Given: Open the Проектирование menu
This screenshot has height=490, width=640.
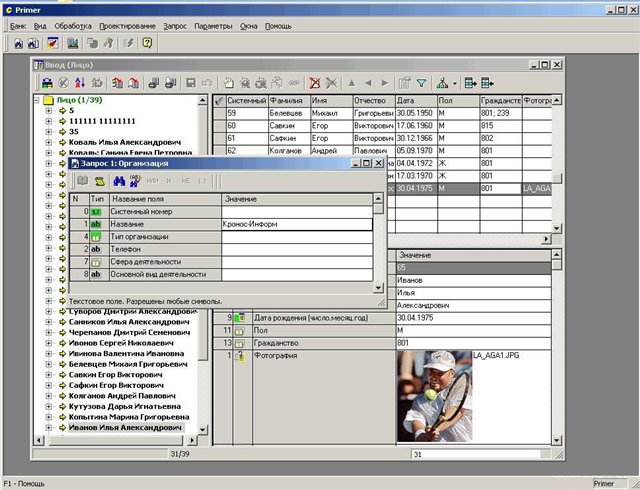Looking at the screenshot, I should click(x=128, y=25).
